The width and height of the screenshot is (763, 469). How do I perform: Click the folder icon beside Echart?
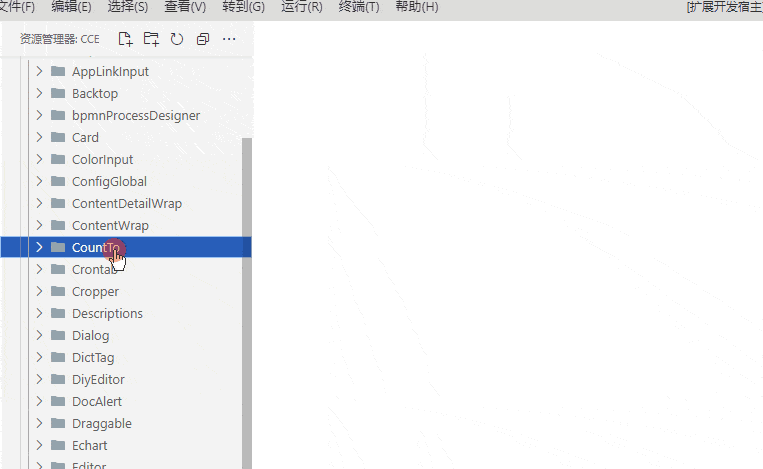58,445
